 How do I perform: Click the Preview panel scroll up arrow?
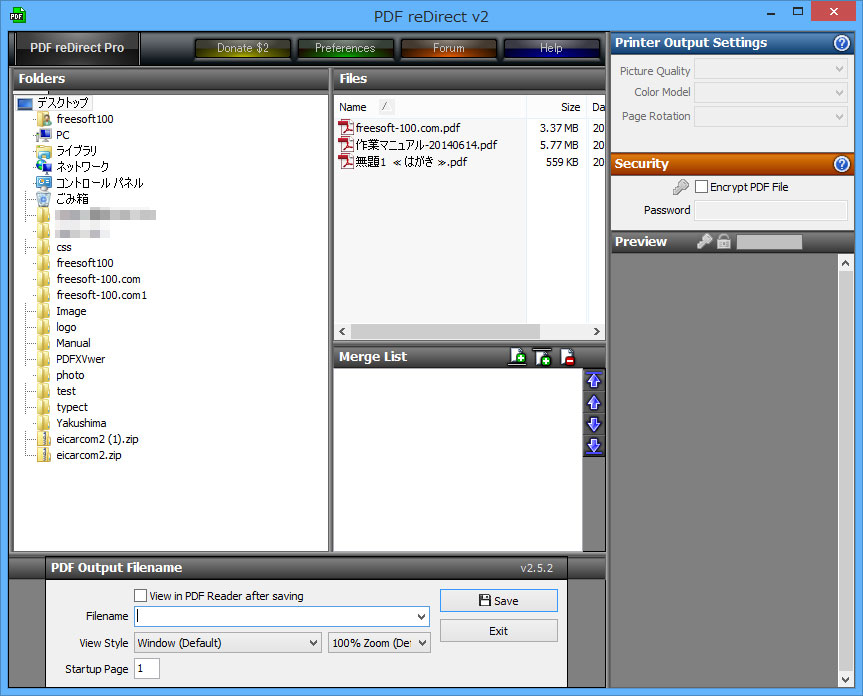click(846, 263)
